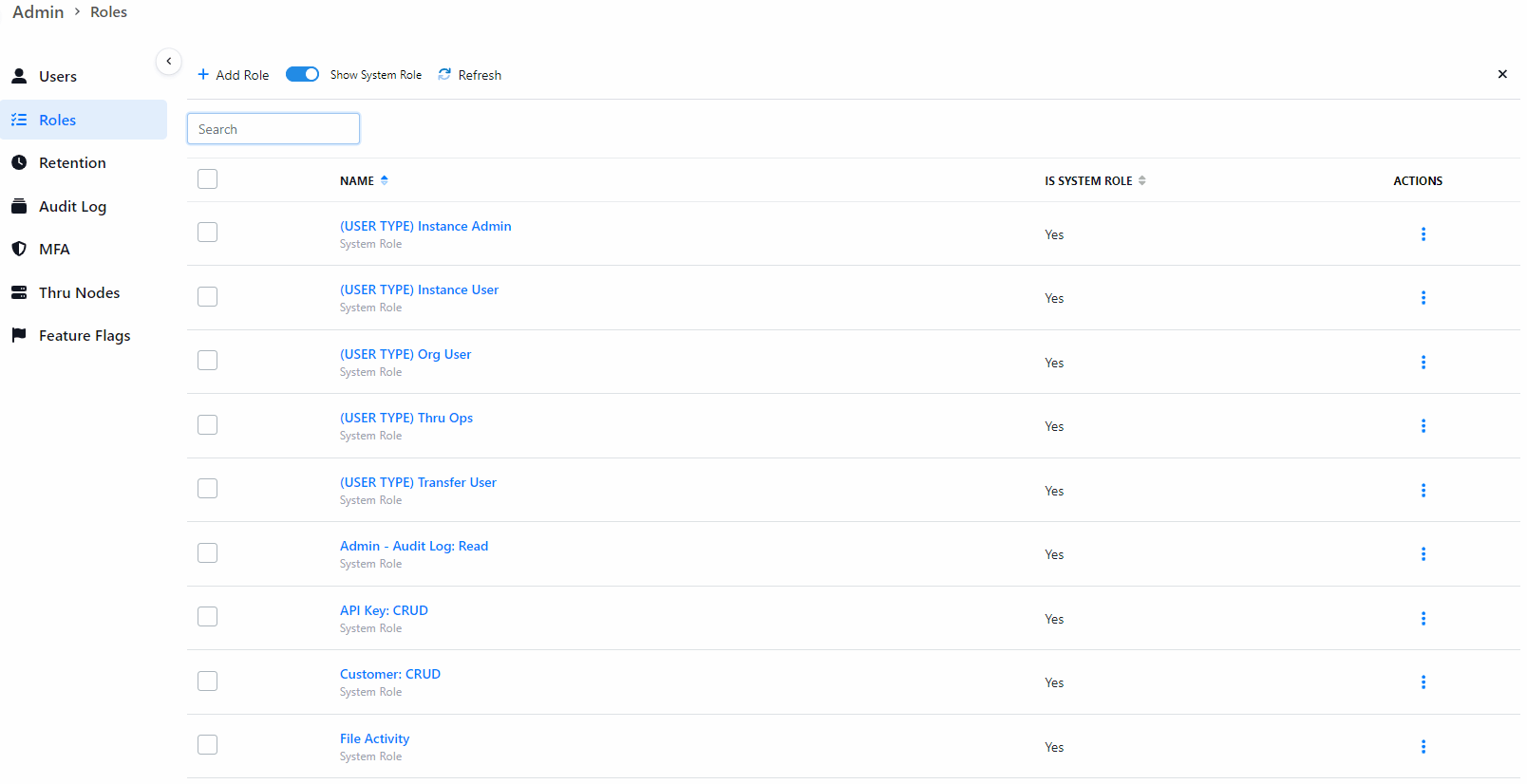Sort by Is System Role column
1527x784 pixels.
click(x=1141, y=180)
